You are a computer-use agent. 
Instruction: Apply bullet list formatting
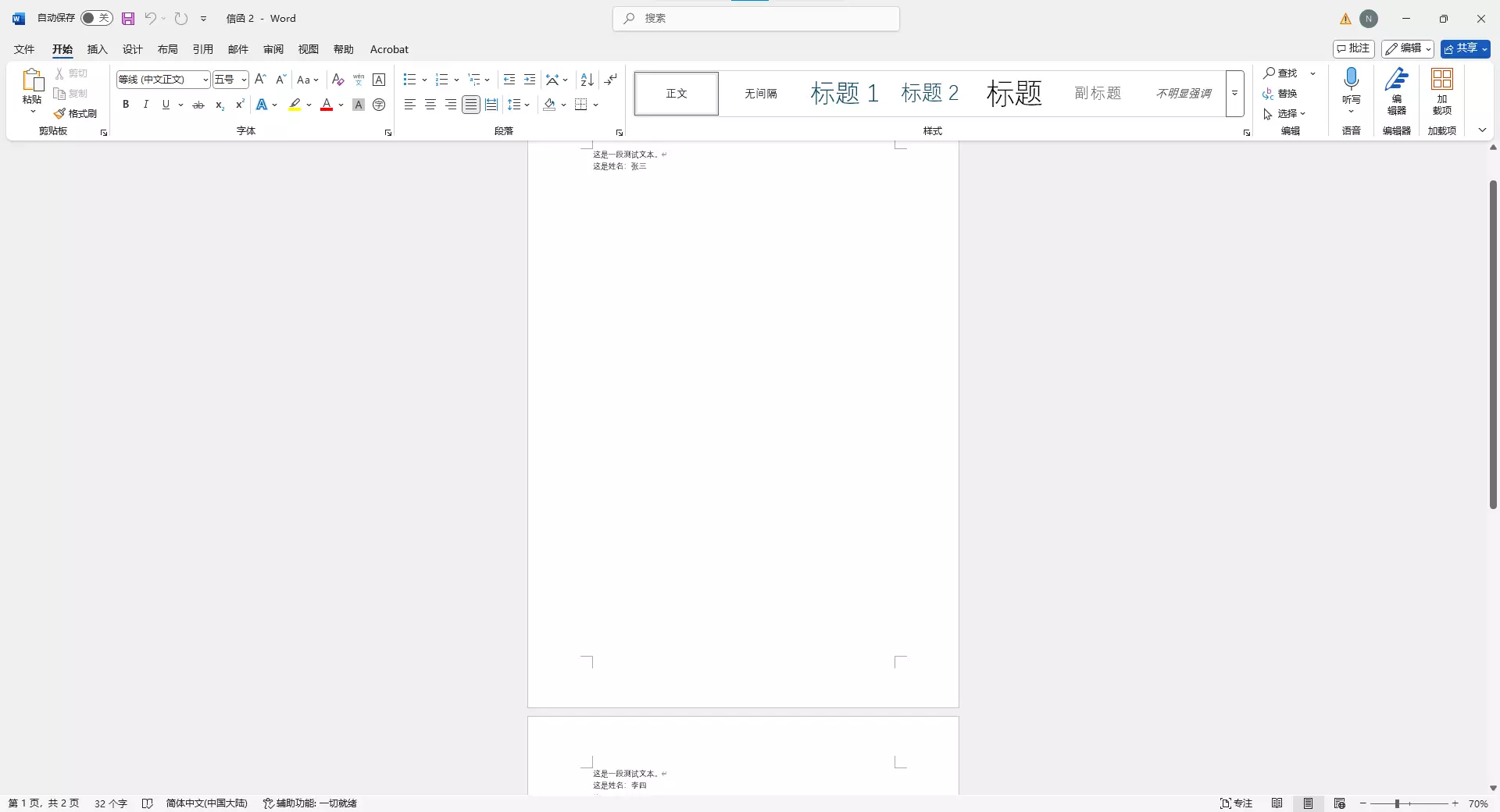pyautogui.click(x=409, y=80)
